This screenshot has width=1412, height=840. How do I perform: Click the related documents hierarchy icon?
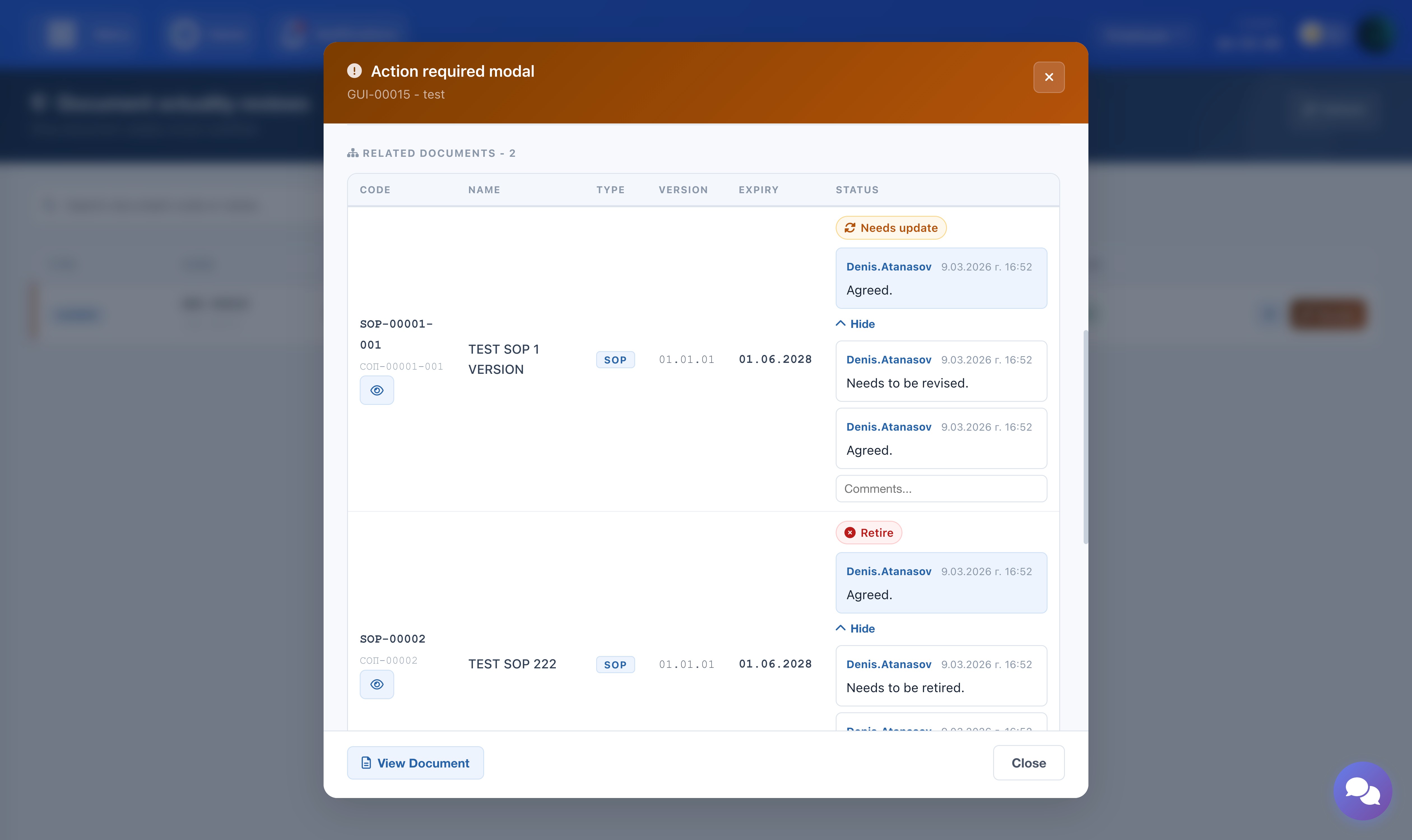353,153
